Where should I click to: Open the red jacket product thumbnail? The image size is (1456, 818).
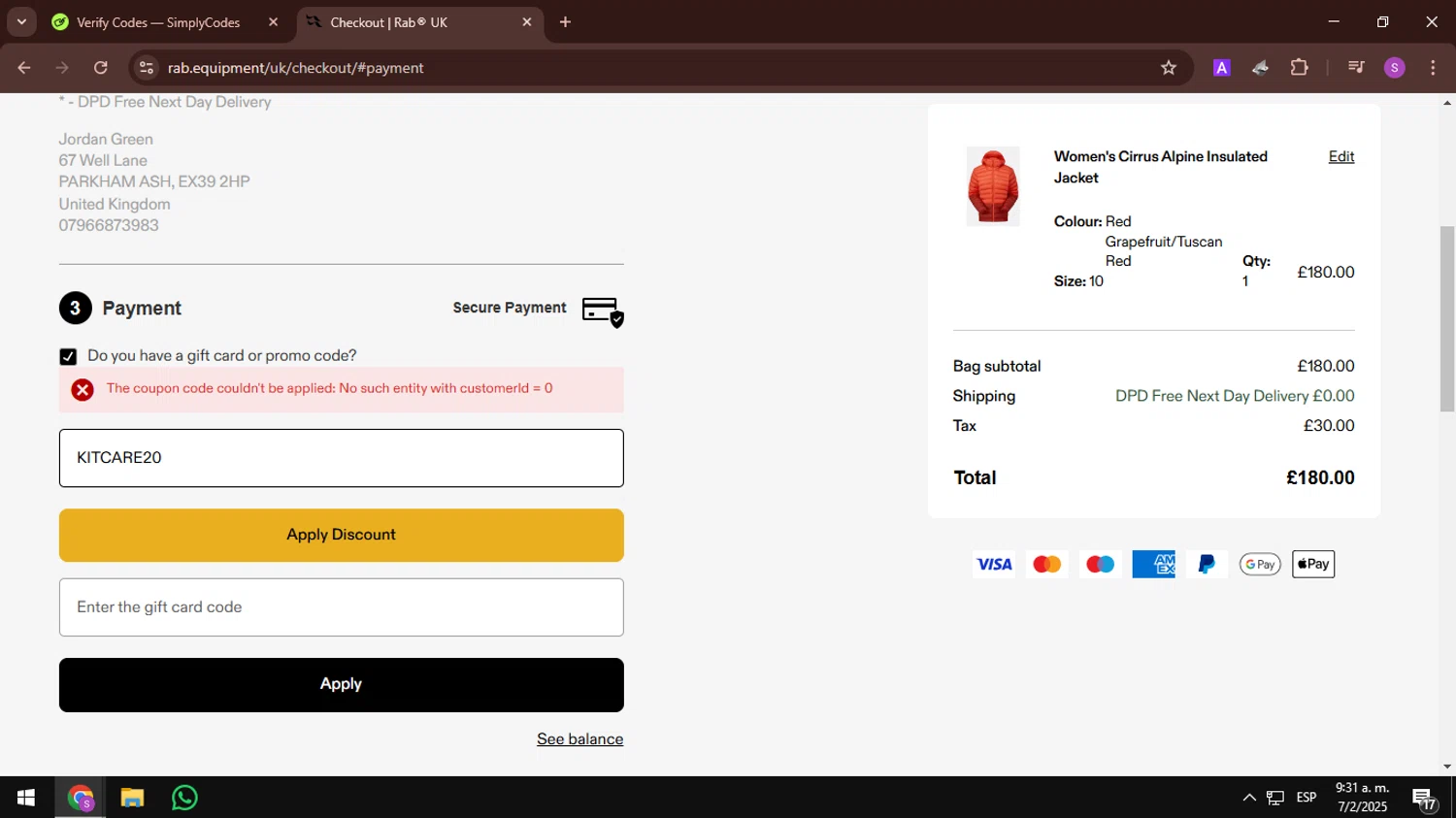[993, 186]
